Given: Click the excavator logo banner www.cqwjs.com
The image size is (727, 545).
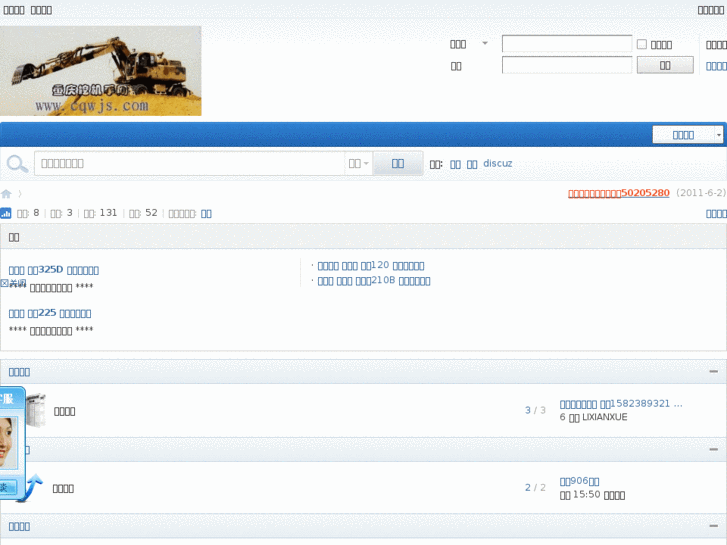Looking at the screenshot, I should coord(101,71).
